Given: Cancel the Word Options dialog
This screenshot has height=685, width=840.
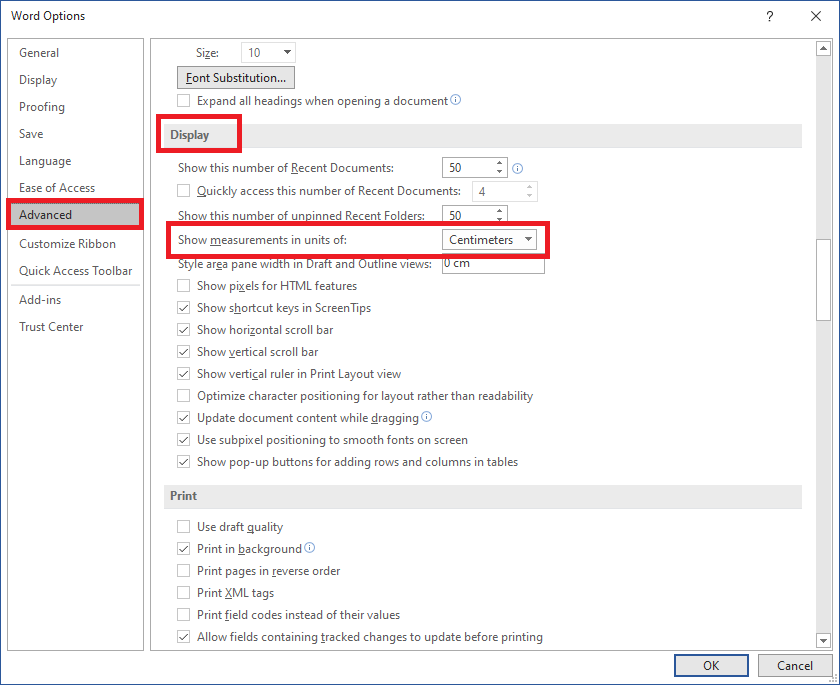Looking at the screenshot, I should pyautogui.click(x=794, y=665).
